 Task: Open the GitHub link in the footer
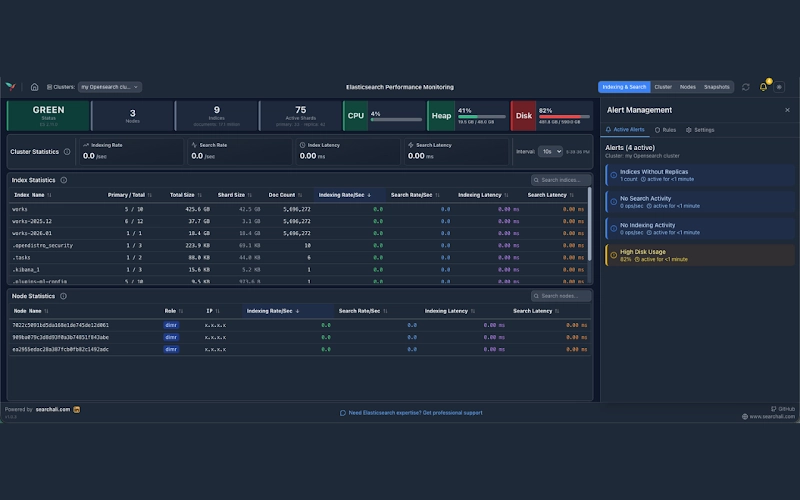[783, 409]
